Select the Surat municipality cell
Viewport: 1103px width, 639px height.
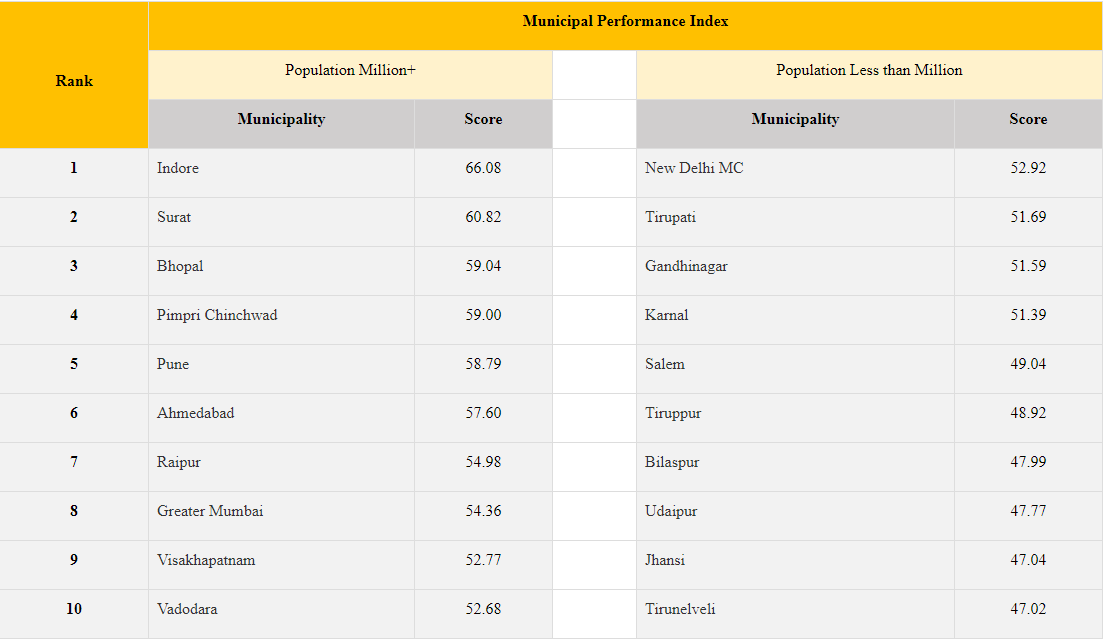[174, 217]
